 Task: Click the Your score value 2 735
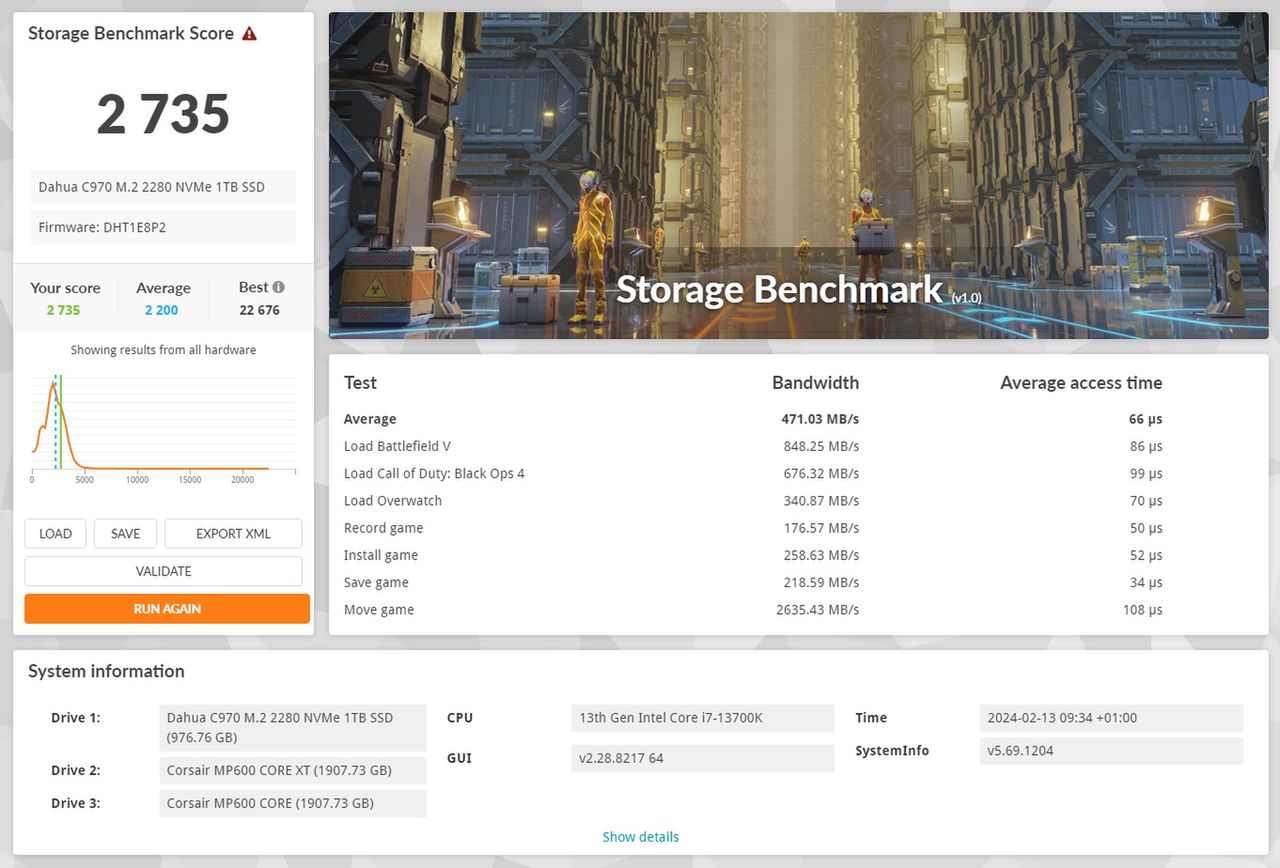click(x=63, y=310)
